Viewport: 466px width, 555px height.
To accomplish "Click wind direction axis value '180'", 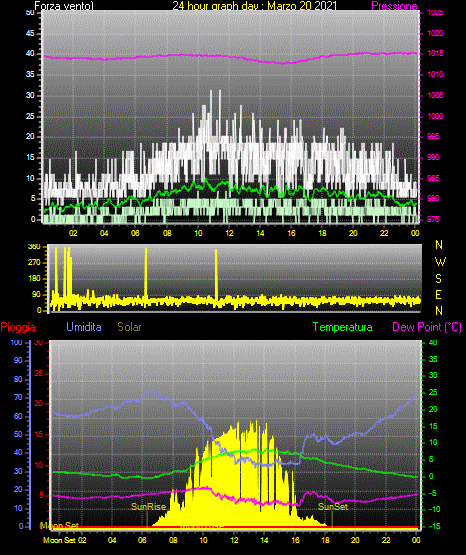I will click(34, 279).
